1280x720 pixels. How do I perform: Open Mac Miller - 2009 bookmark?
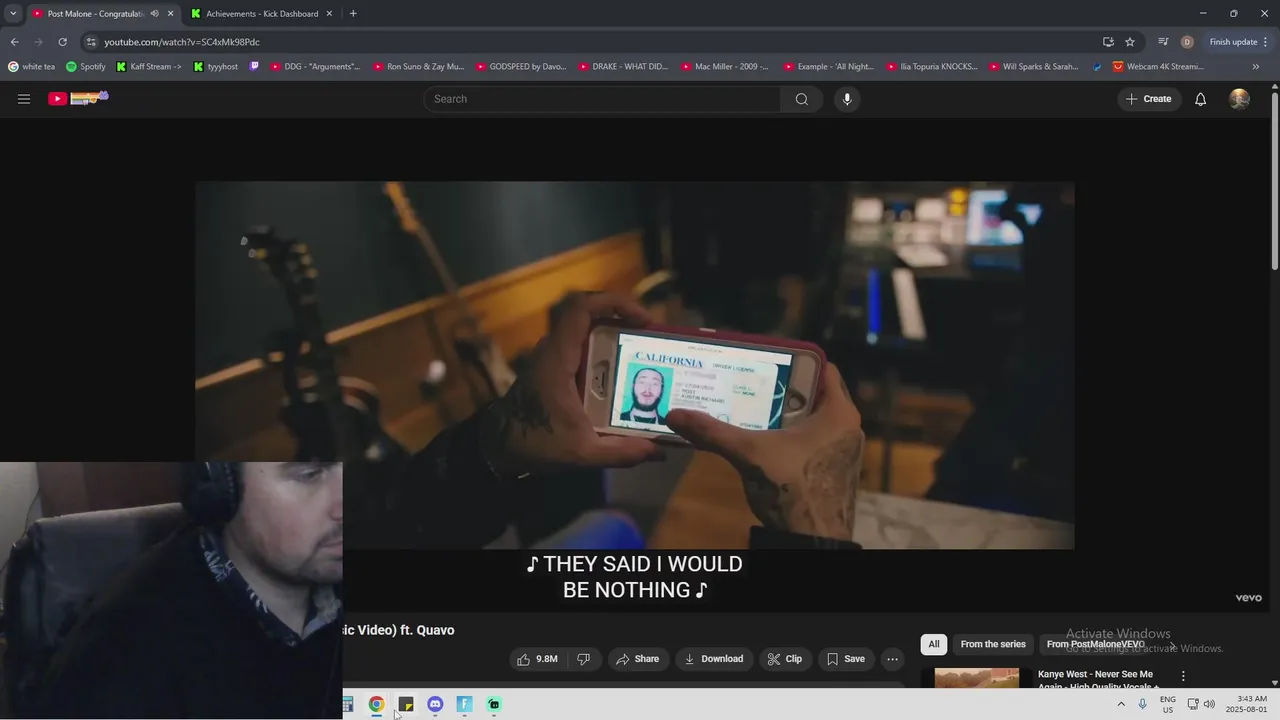pyautogui.click(x=725, y=67)
